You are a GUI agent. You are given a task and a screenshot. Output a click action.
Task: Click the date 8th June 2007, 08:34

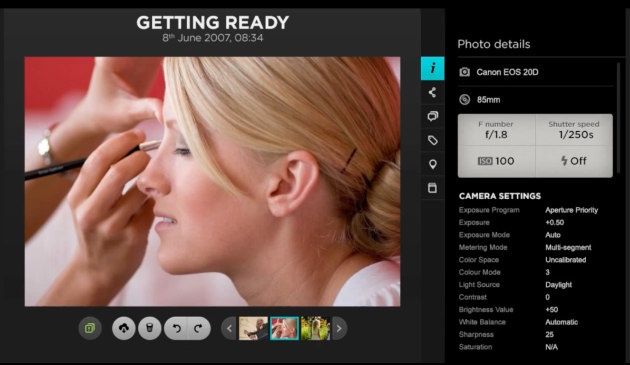pyautogui.click(x=213, y=38)
